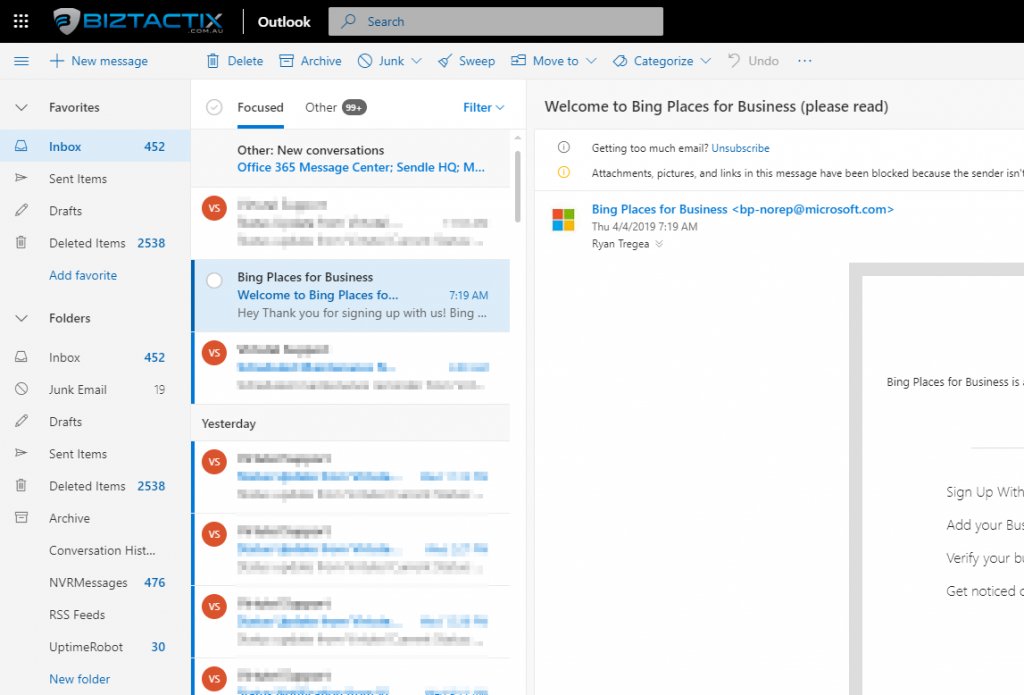Click the sender address bp-norep@microsoft.com
The height and width of the screenshot is (695, 1024).
point(812,209)
